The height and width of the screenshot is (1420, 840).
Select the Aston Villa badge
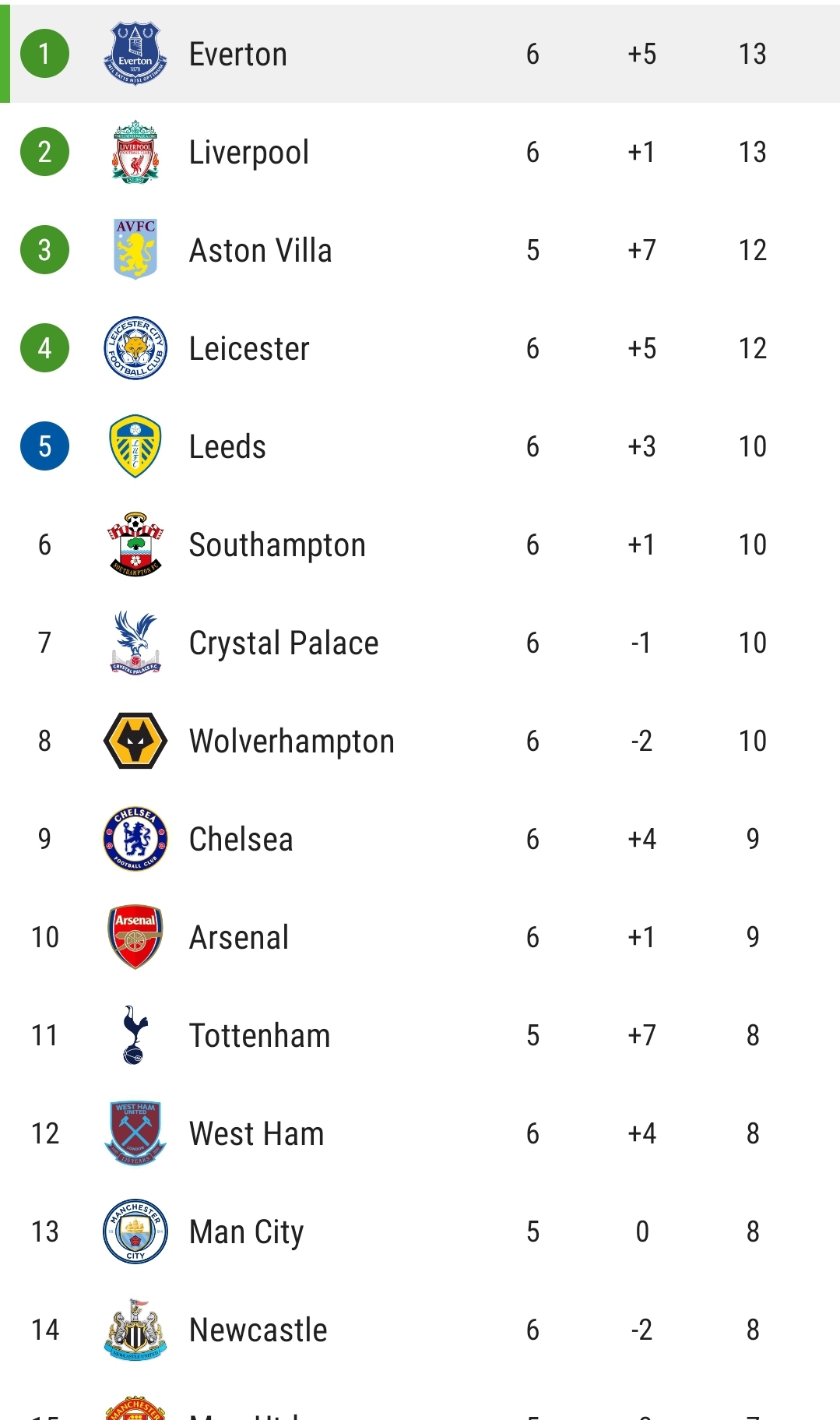click(135, 249)
